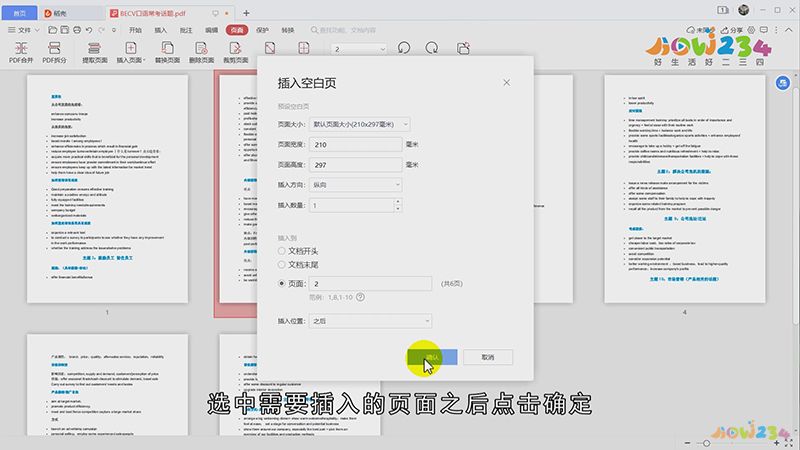The height and width of the screenshot is (450, 800).
Task: Open the PDF拆分 split tool
Action: tap(54, 53)
